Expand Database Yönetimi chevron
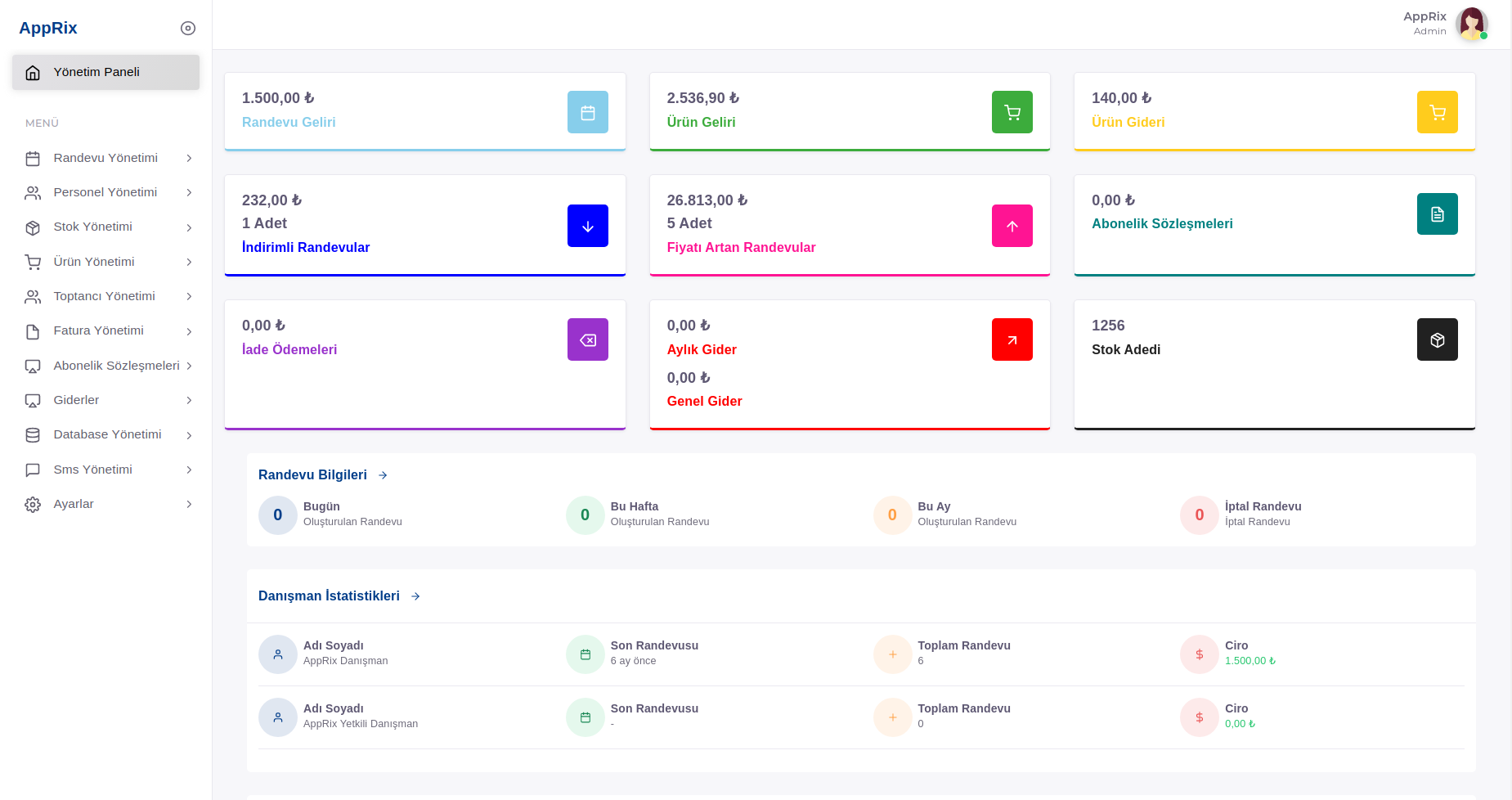 click(189, 435)
